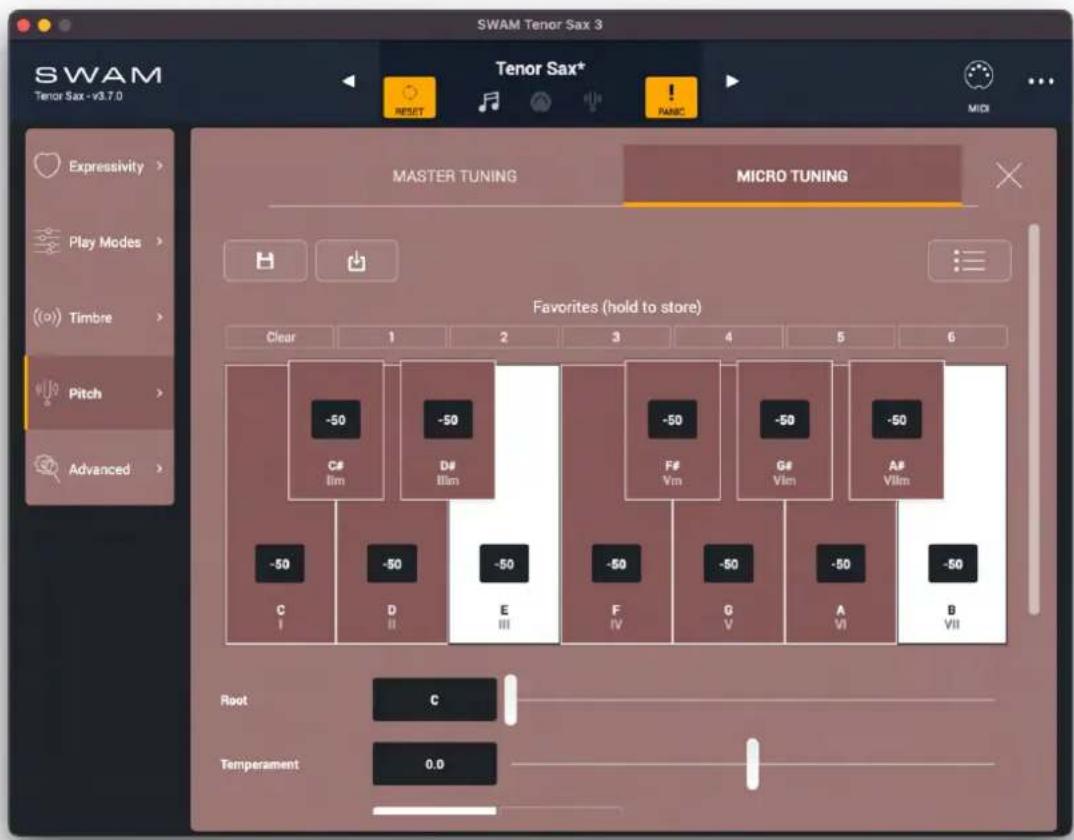Click the Temperament value field 0.0
Image resolution: width=1074 pixels, height=840 pixels.
[434, 764]
